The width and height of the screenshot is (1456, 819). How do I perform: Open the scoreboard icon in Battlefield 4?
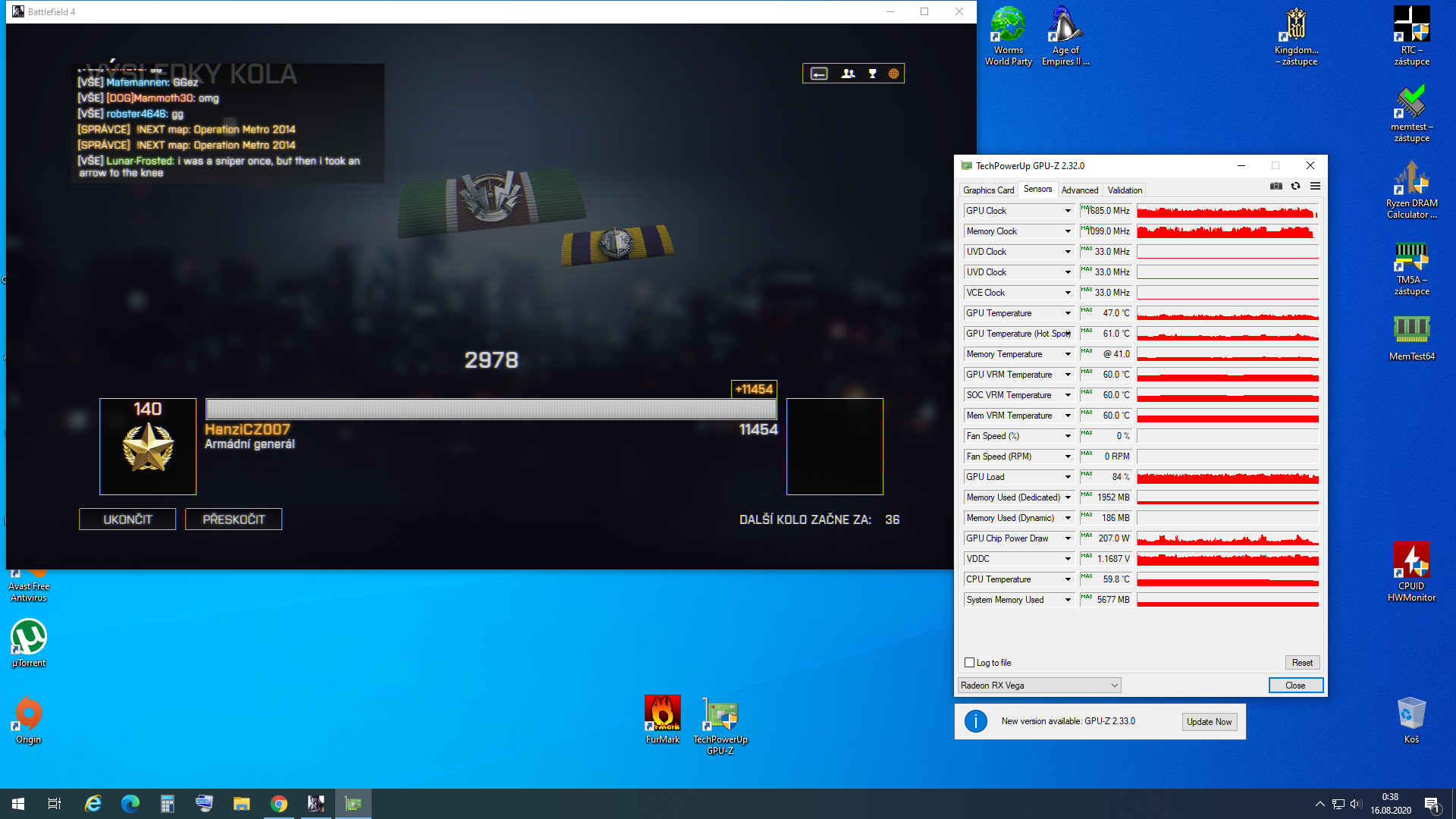pos(819,74)
